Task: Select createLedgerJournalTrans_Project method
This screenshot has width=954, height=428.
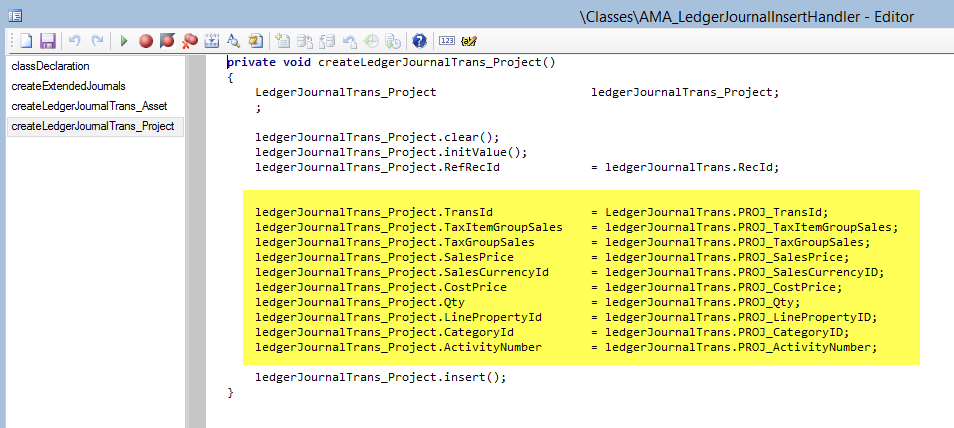Action: pyautogui.click(x=93, y=126)
